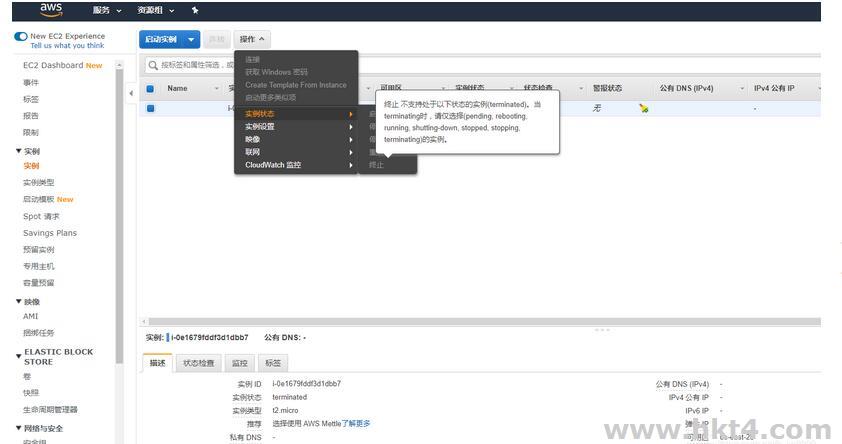Open 报告 in the sidebar
Viewport: 842px width, 444px height.
pos(31,116)
